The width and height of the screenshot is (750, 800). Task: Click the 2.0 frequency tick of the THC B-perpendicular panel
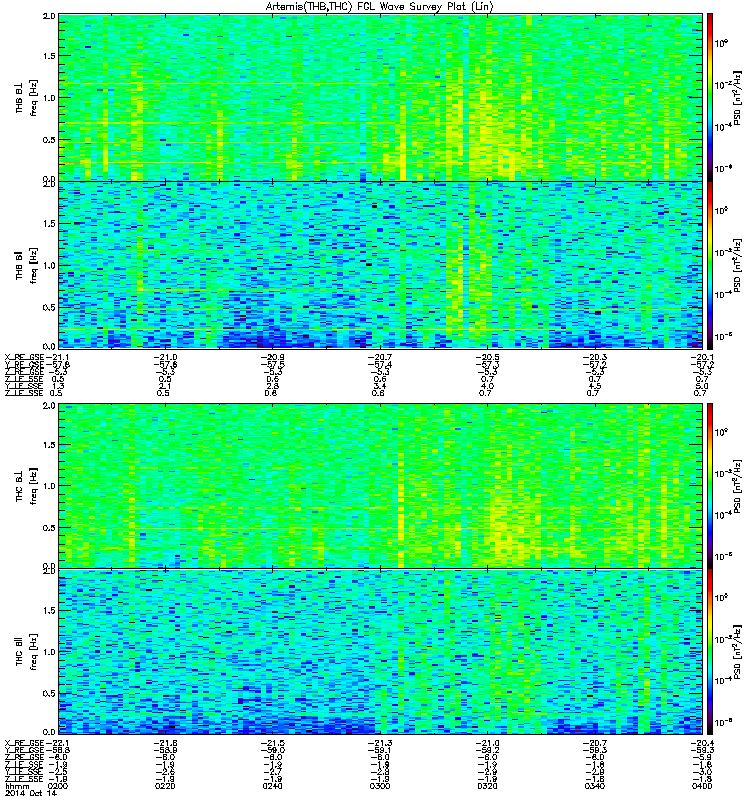pyautogui.click(x=49, y=406)
